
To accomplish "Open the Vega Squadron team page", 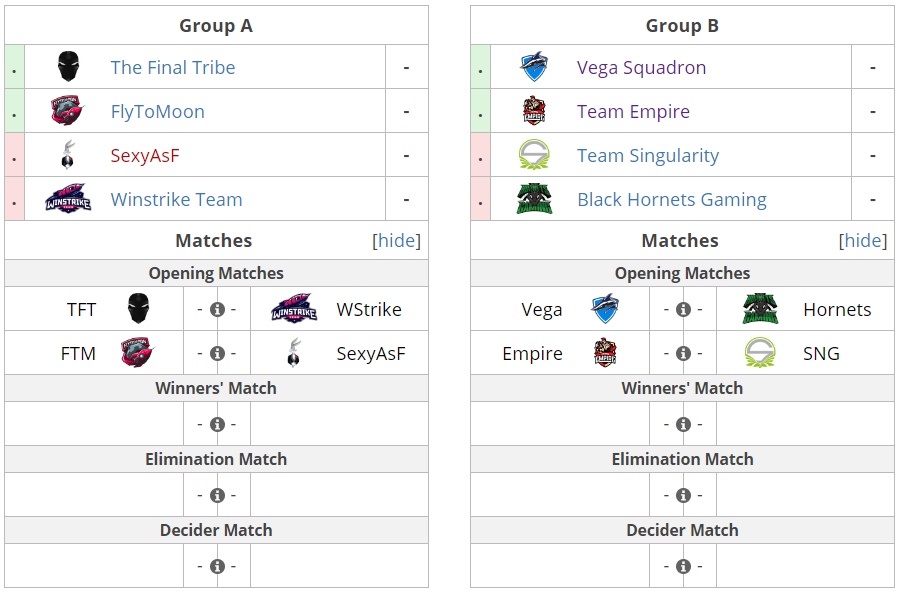I will [x=642, y=67].
